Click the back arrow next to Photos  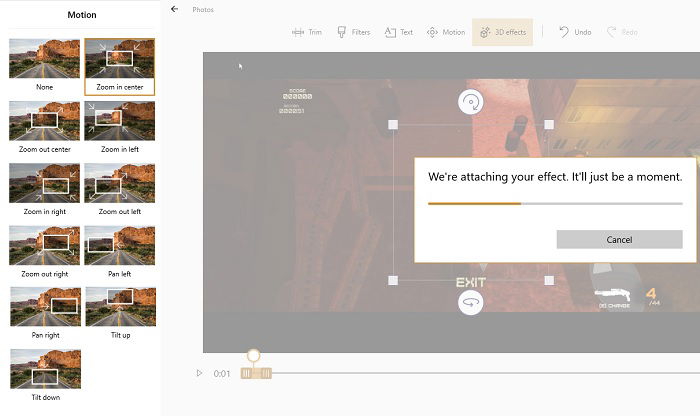click(175, 9)
